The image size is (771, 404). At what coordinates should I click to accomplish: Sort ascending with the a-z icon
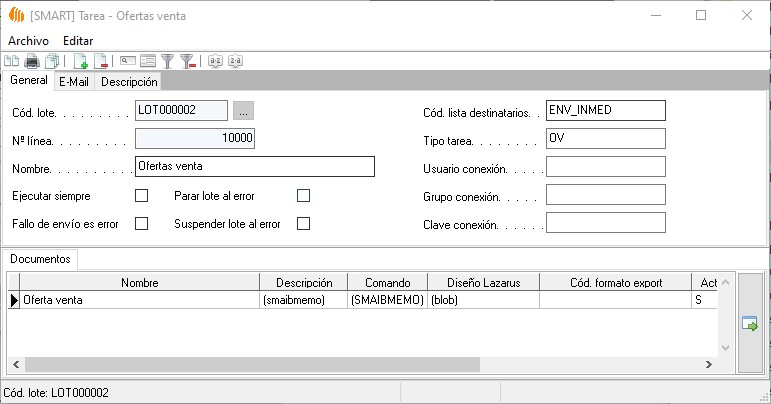click(215, 61)
